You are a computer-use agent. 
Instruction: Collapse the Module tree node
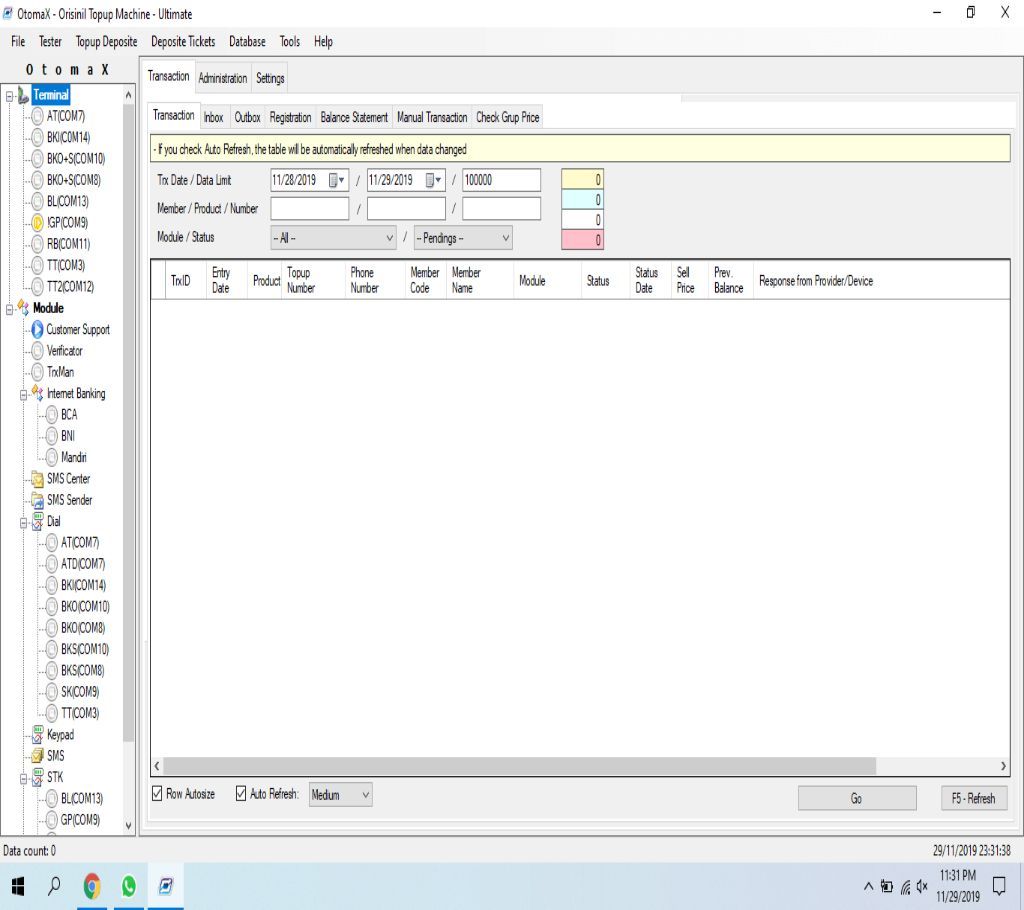click(x=10, y=309)
